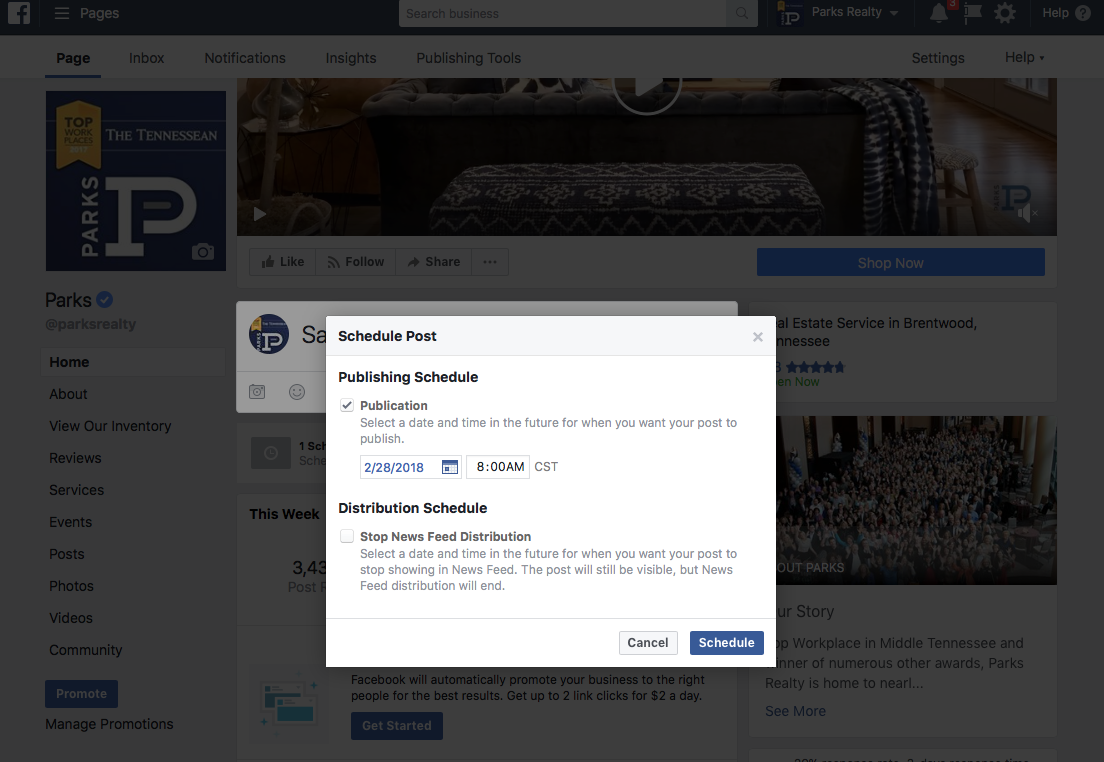This screenshot has width=1104, height=762.
Task: Click the Parks Realty profile logo icon
Action: pyautogui.click(x=790, y=13)
